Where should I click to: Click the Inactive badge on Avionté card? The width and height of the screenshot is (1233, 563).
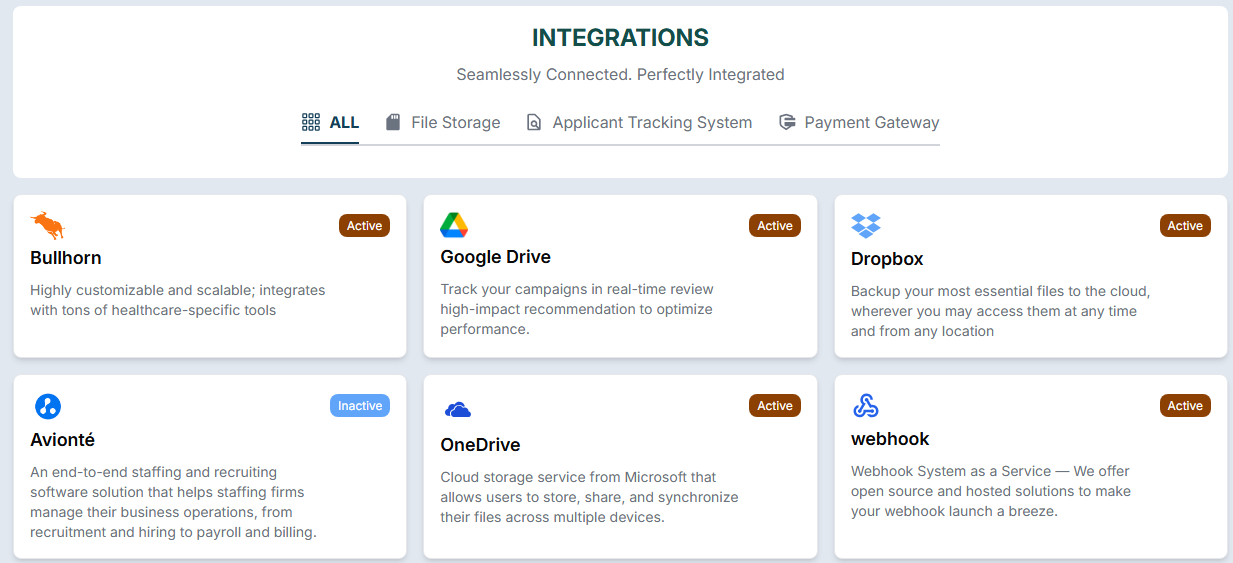point(360,406)
